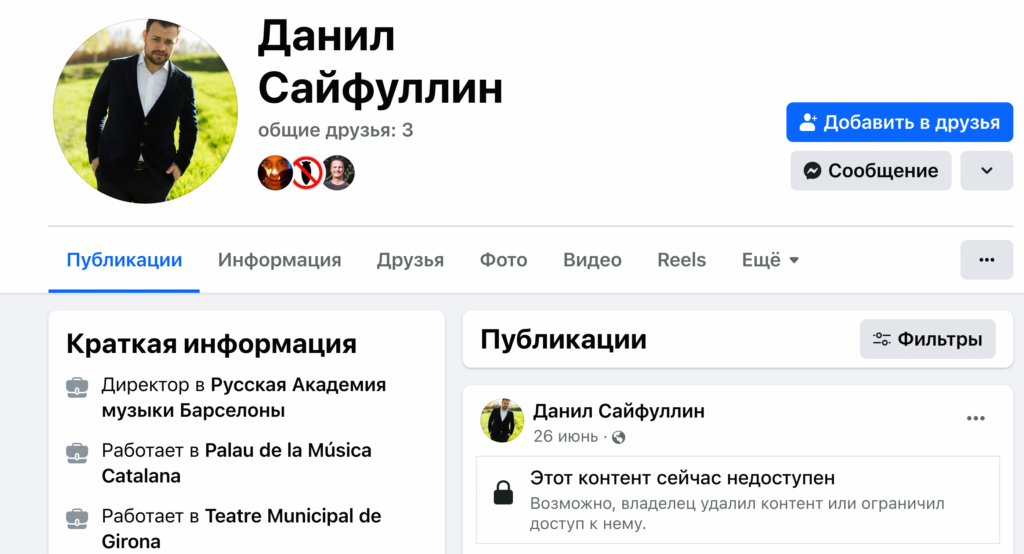Viewport: 1024px width, 554px height.
Task: Click the Добавить в друзья button
Action: click(x=899, y=122)
